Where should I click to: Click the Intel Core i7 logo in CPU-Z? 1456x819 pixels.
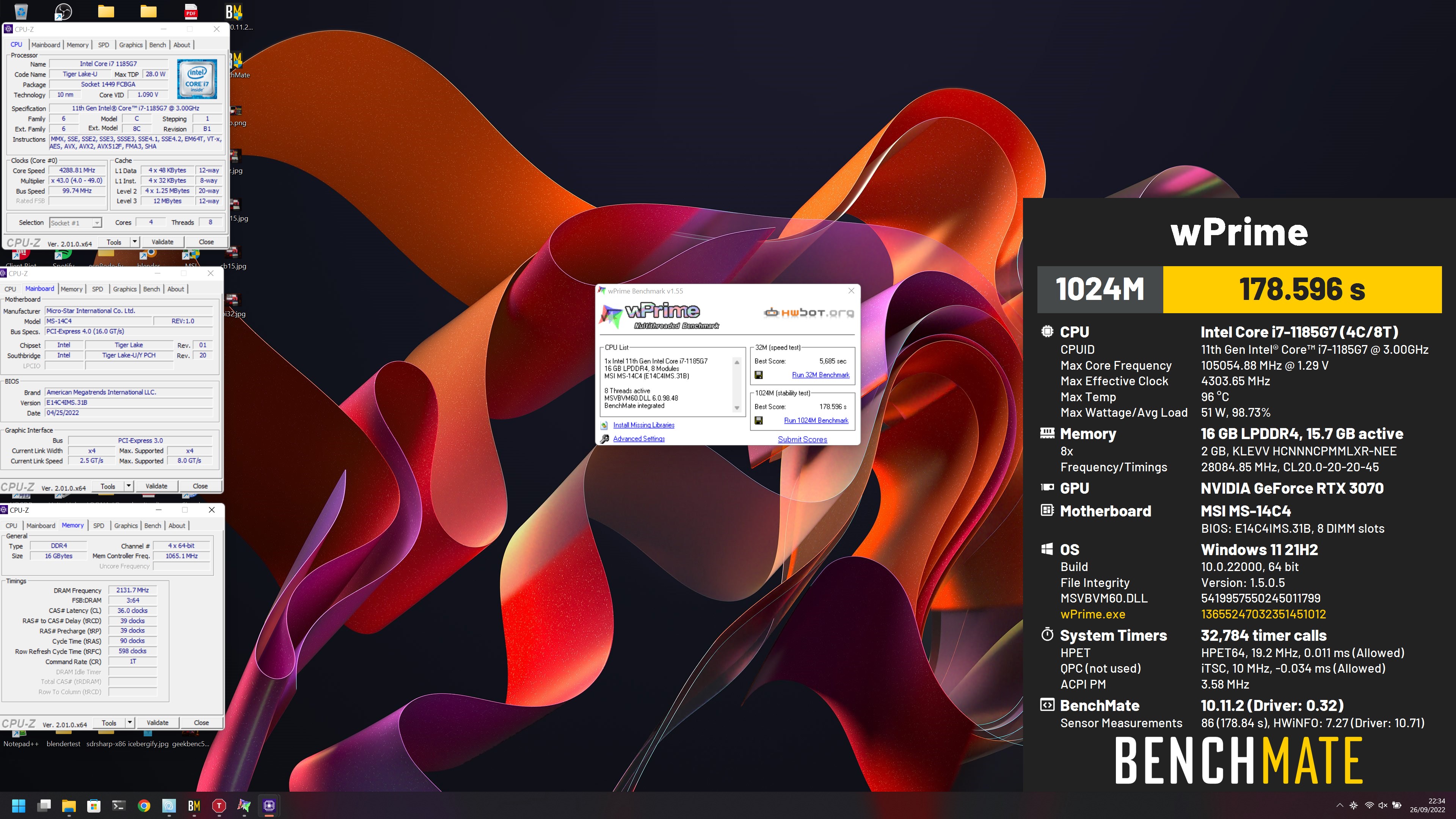point(197,79)
